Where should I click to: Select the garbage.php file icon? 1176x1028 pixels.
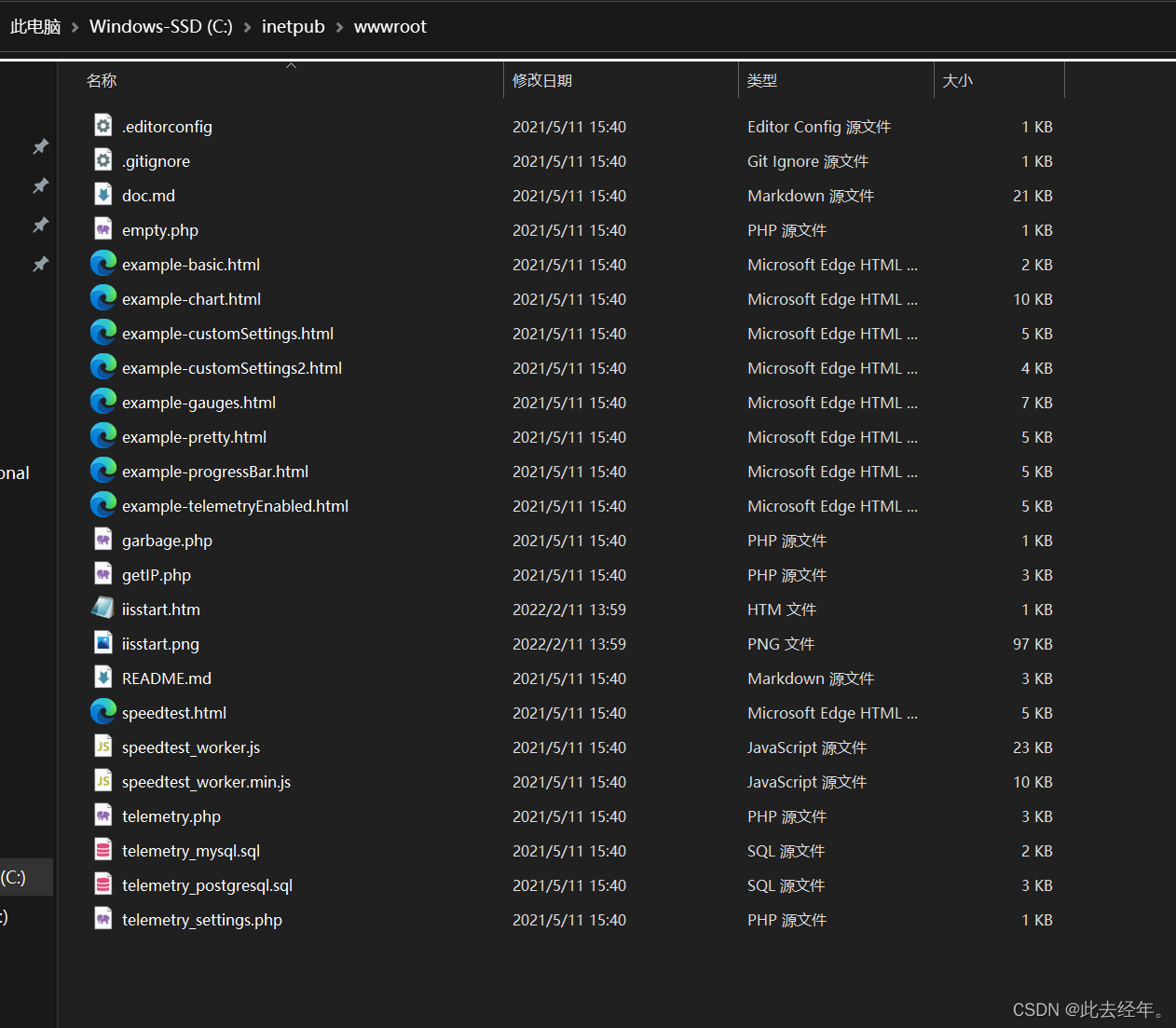(103, 540)
